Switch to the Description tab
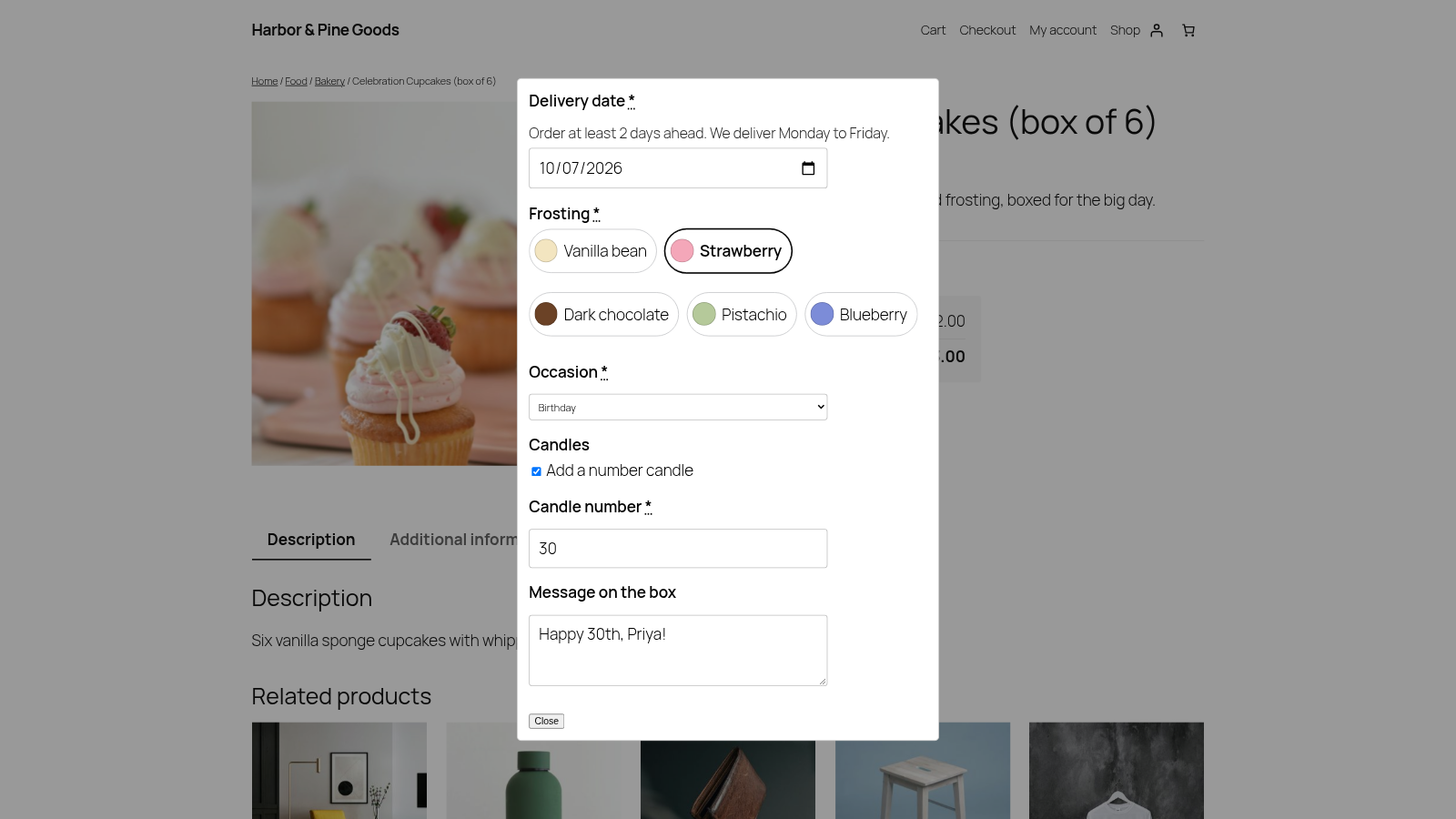This screenshot has width=1456, height=819. (x=311, y=540)
